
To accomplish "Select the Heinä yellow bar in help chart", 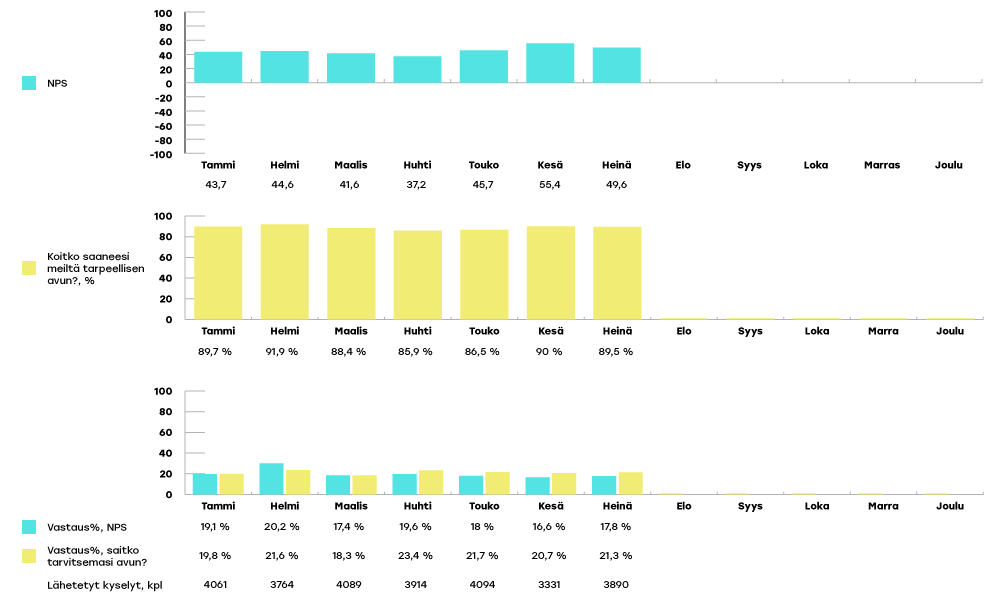I will tap(616, 273).
